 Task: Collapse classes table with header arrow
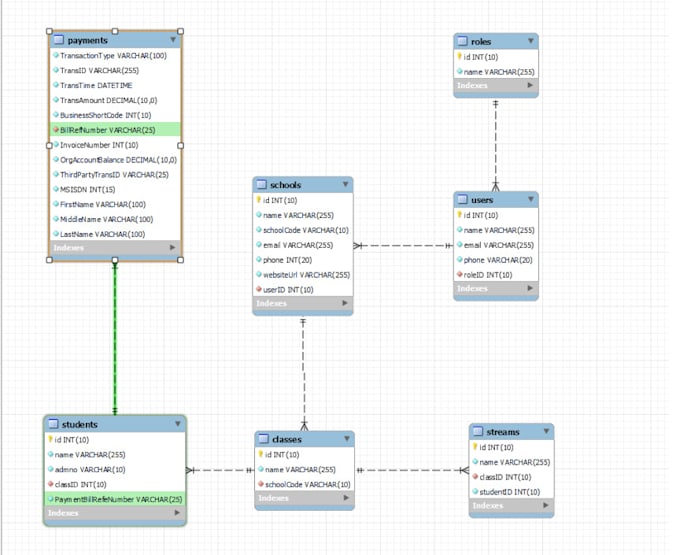347,439
